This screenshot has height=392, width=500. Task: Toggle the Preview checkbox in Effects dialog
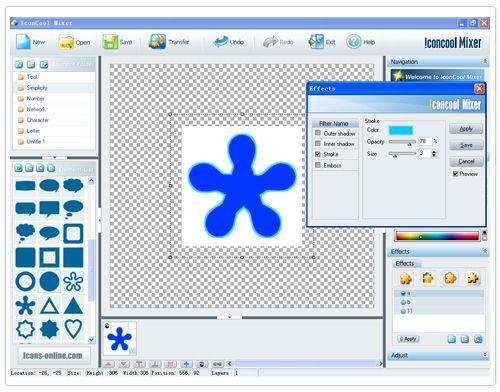click(455, 173)
